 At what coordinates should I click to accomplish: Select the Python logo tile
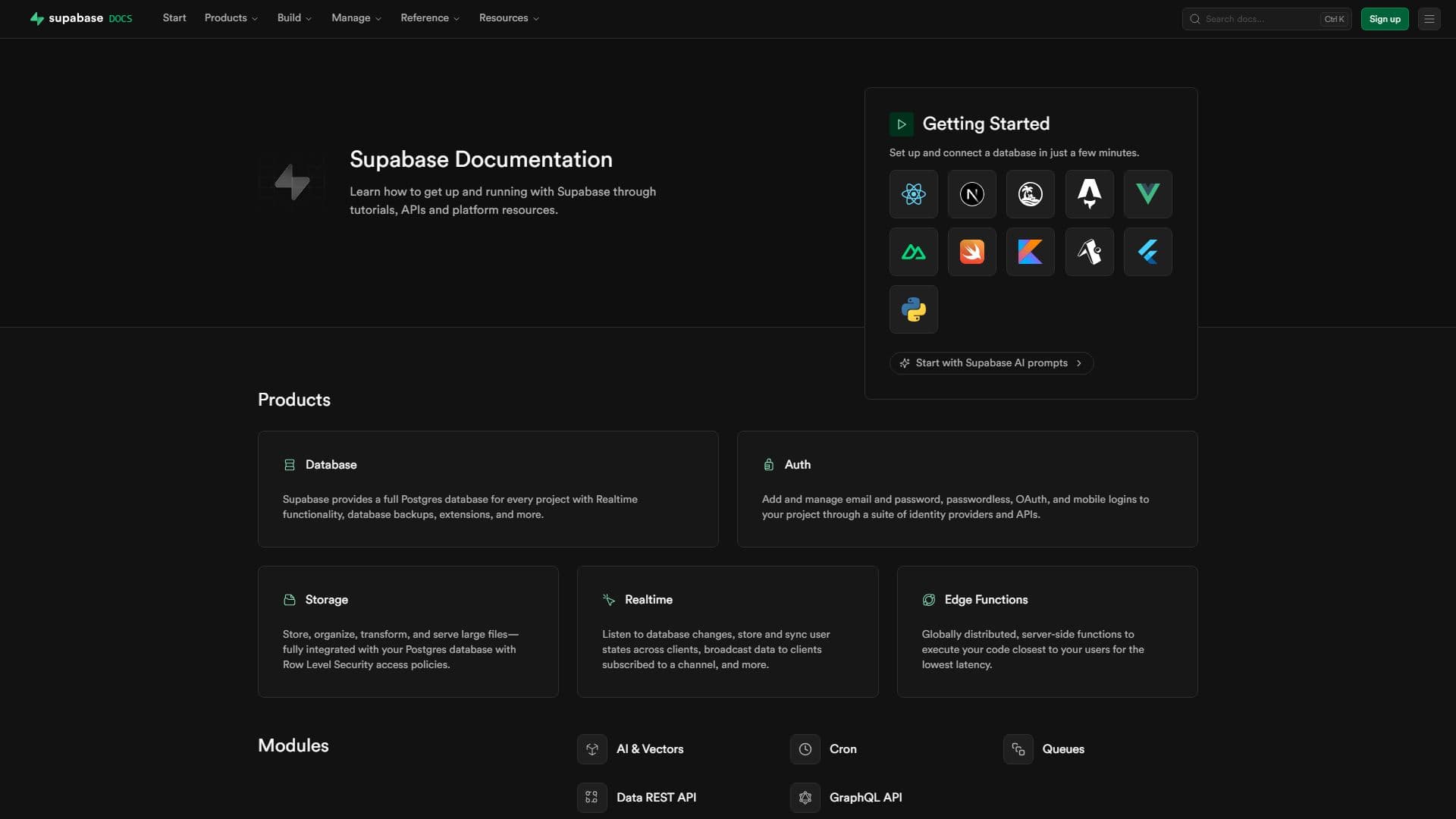click(913, 309)
